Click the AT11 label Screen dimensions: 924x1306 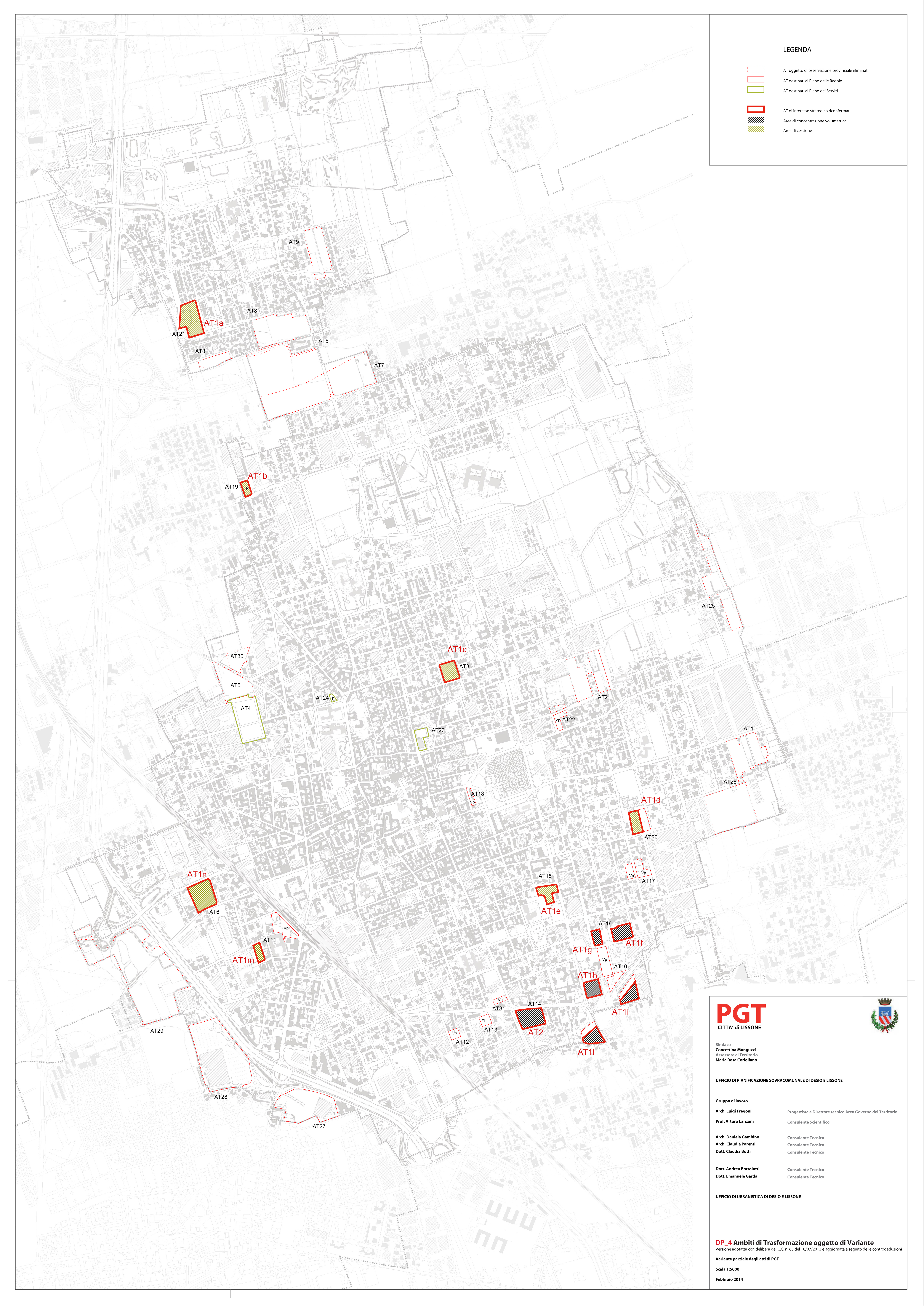coord(270,940)
